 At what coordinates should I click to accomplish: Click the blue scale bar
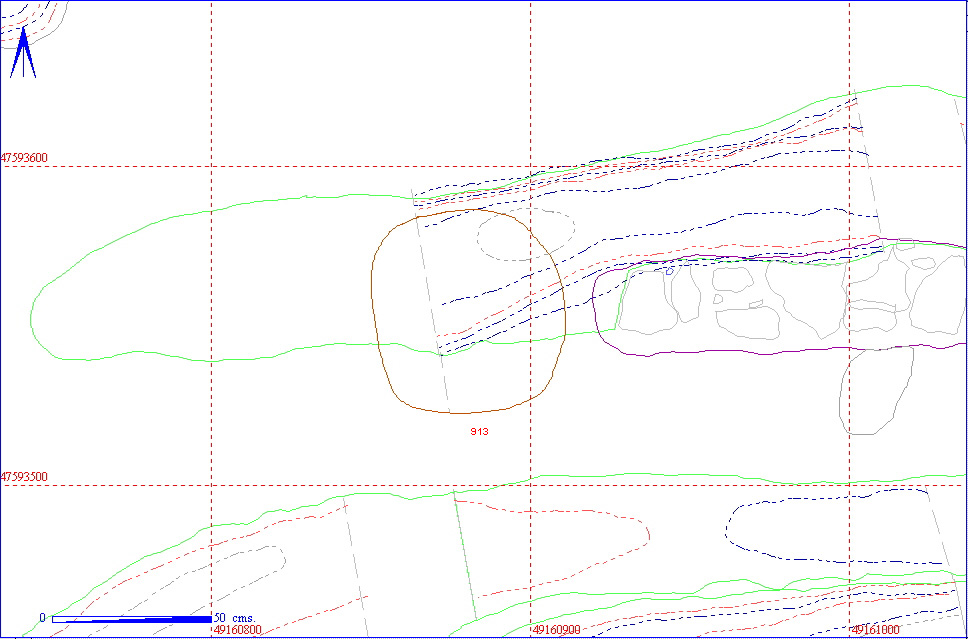pyautogui.click(x=132, y=619)
